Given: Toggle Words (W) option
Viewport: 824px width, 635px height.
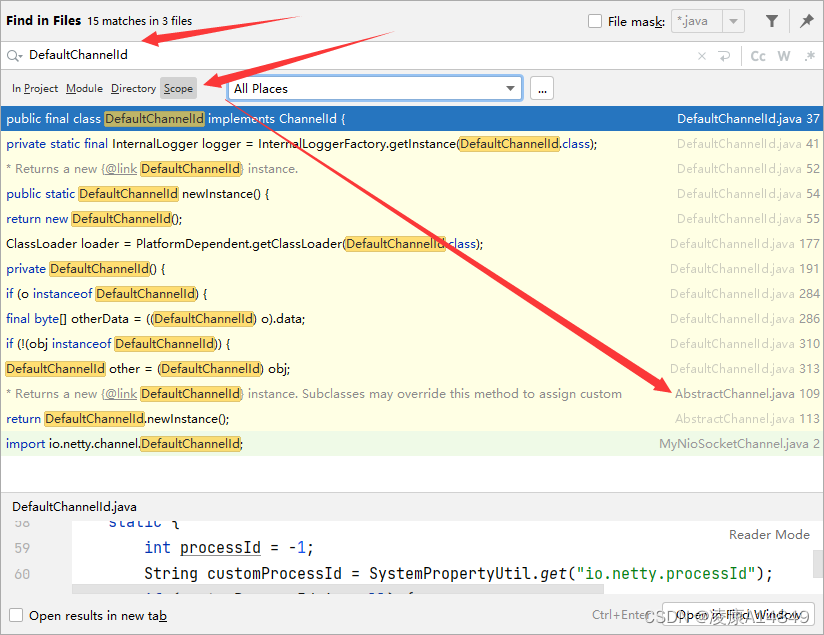Looking at the screenshot, I should (x=784, y=56).
